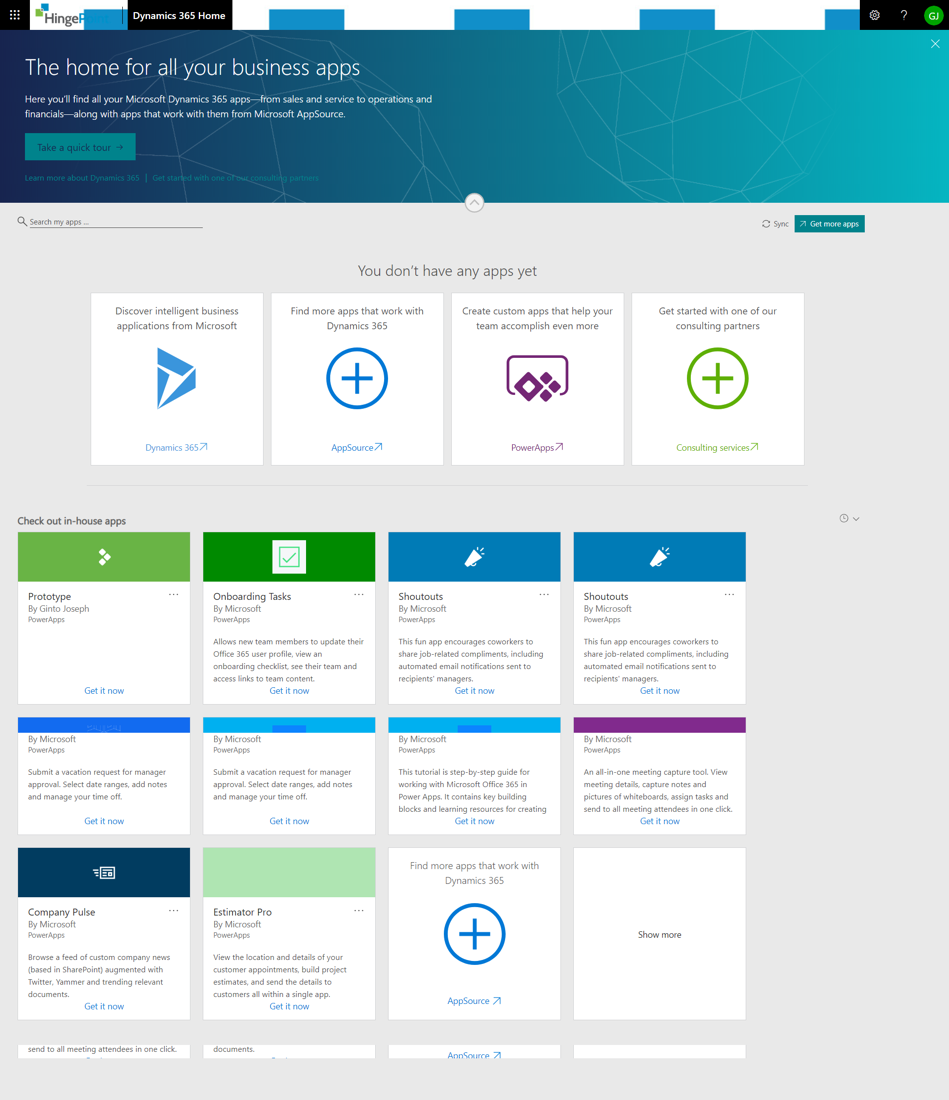The image size is (949, 1100).
Task: Open Prototype card more options ellipsis
Action: click(x=173, y=595)
